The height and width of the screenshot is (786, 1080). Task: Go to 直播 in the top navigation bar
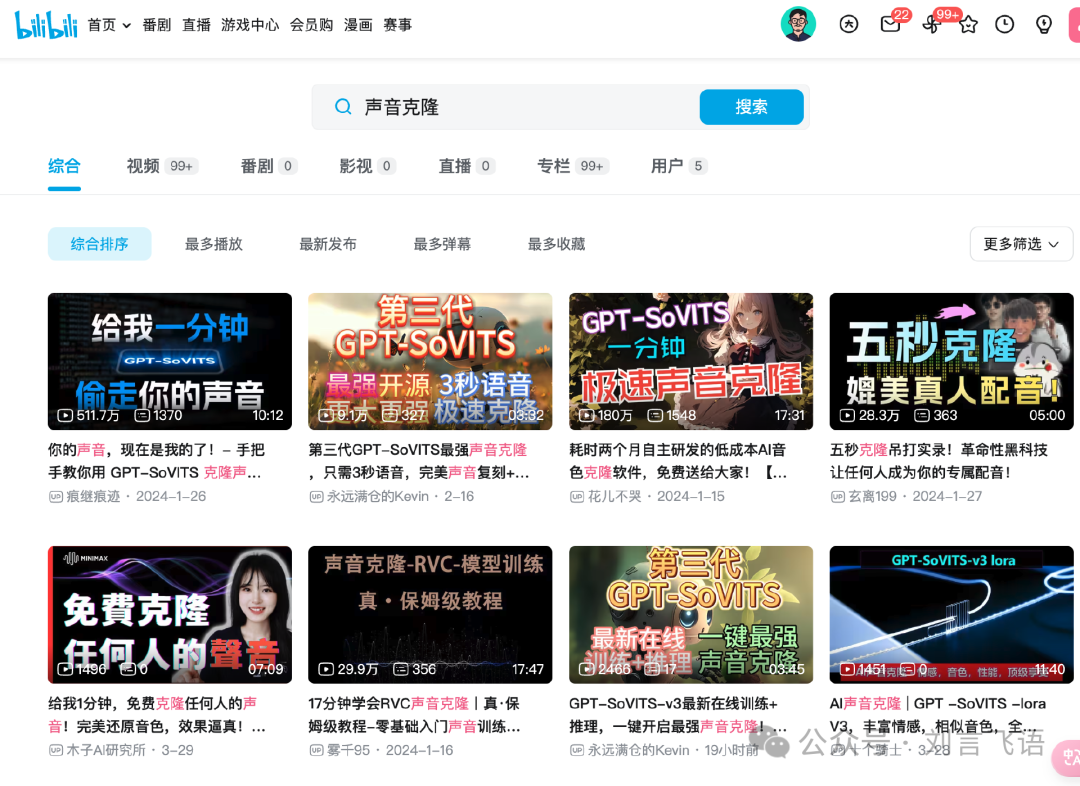coord(196,25)
